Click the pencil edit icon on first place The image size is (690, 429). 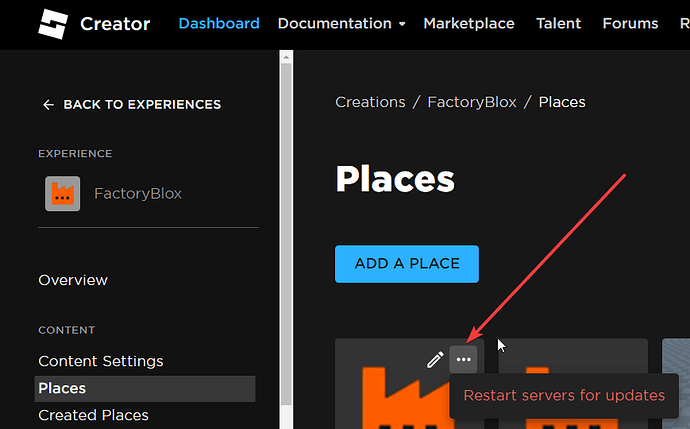click(435, 359)
